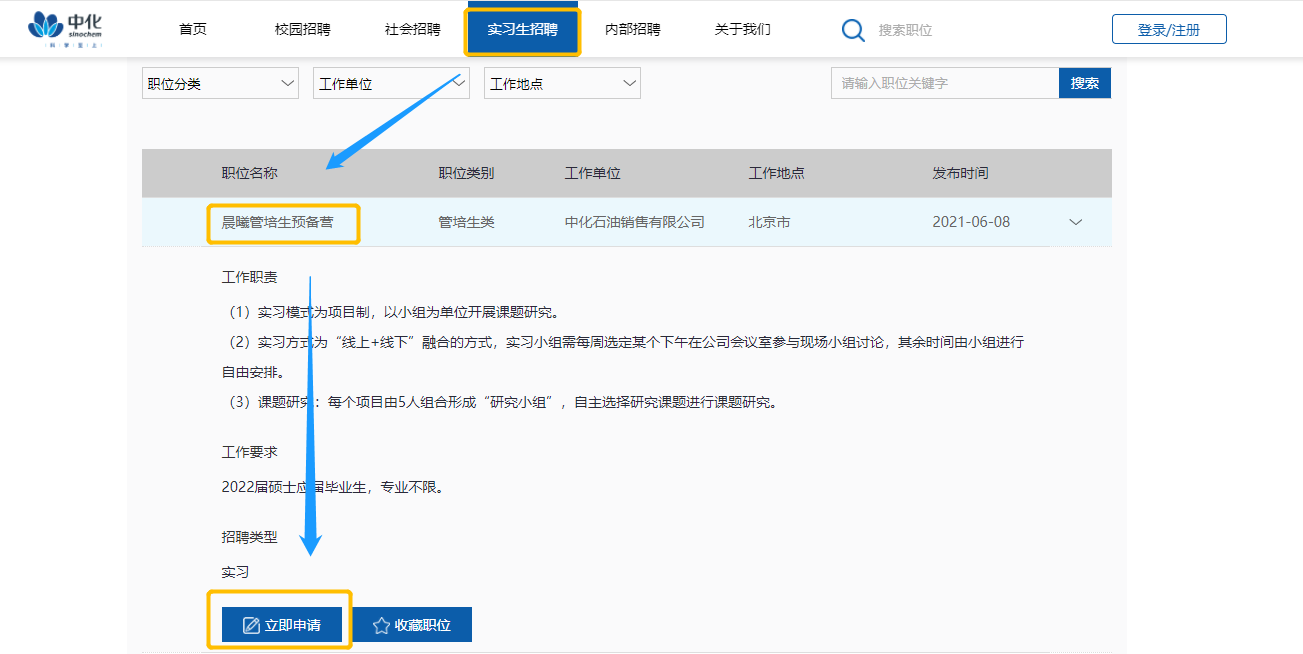Expand the 职位分类 dropdown
Viewport: 1303px width, 654px height.
[x=220, y=83]
